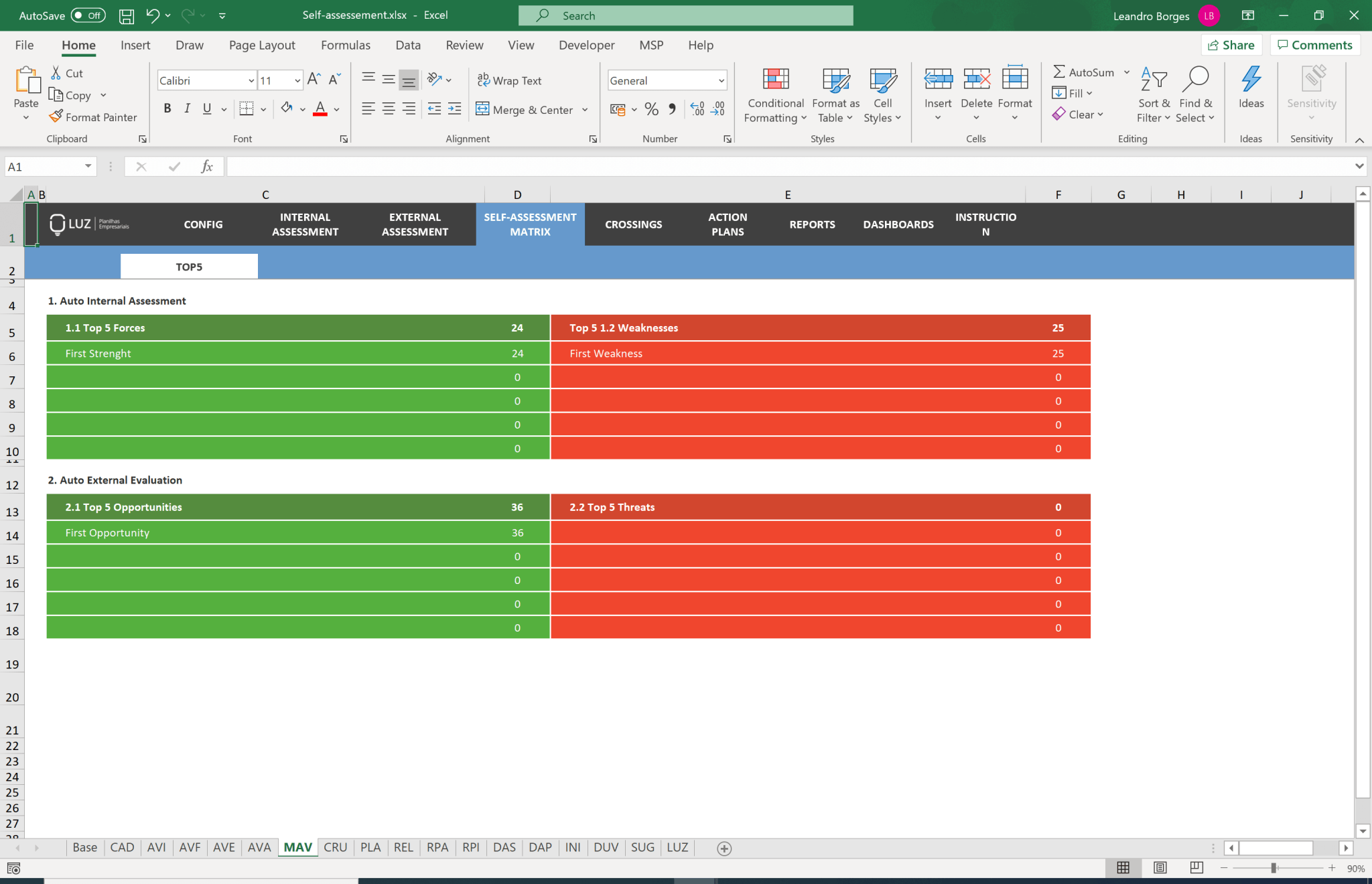
Task: Select the CRU sheet tab
Action: 336,847
